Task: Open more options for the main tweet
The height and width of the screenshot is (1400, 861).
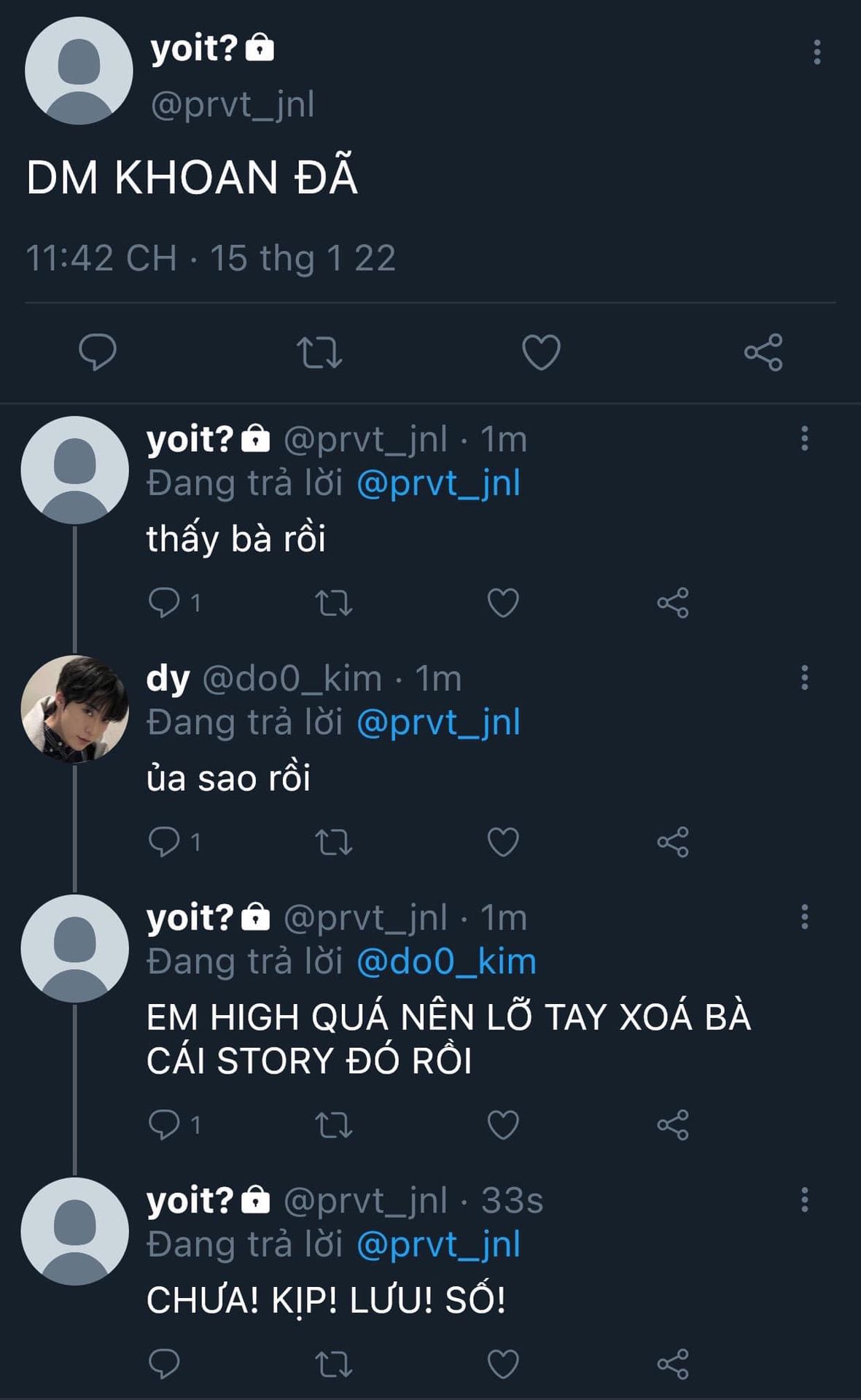Action: point(817,52)
